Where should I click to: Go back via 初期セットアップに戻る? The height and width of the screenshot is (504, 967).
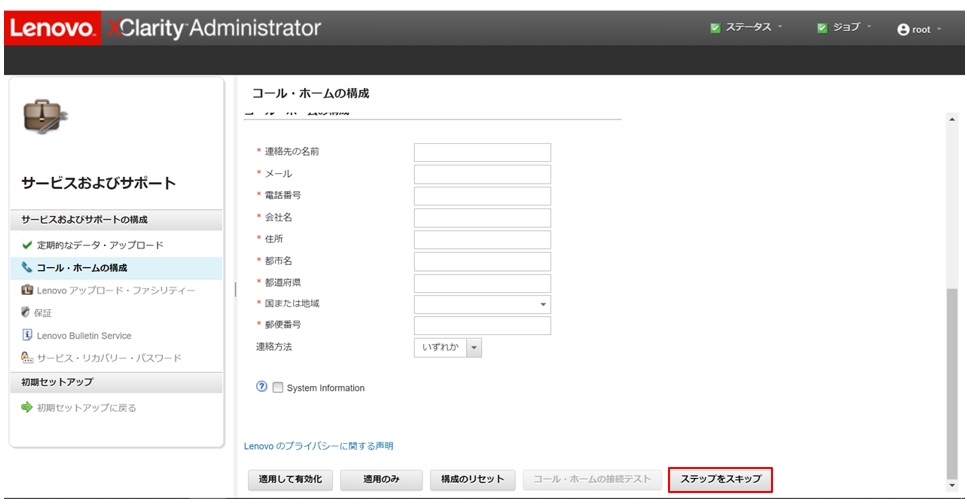(86, 408)
